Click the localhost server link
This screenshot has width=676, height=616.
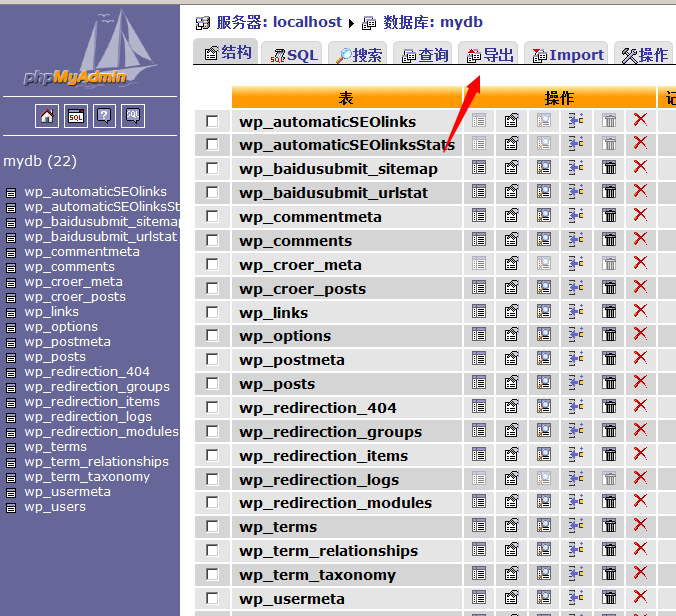pos(307,22)
